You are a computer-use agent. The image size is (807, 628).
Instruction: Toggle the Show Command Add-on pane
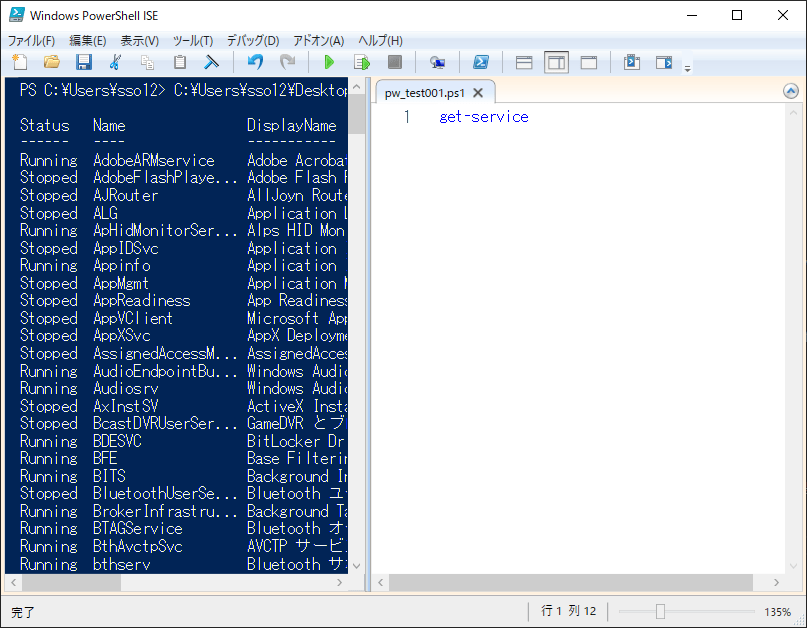(663, 62)
